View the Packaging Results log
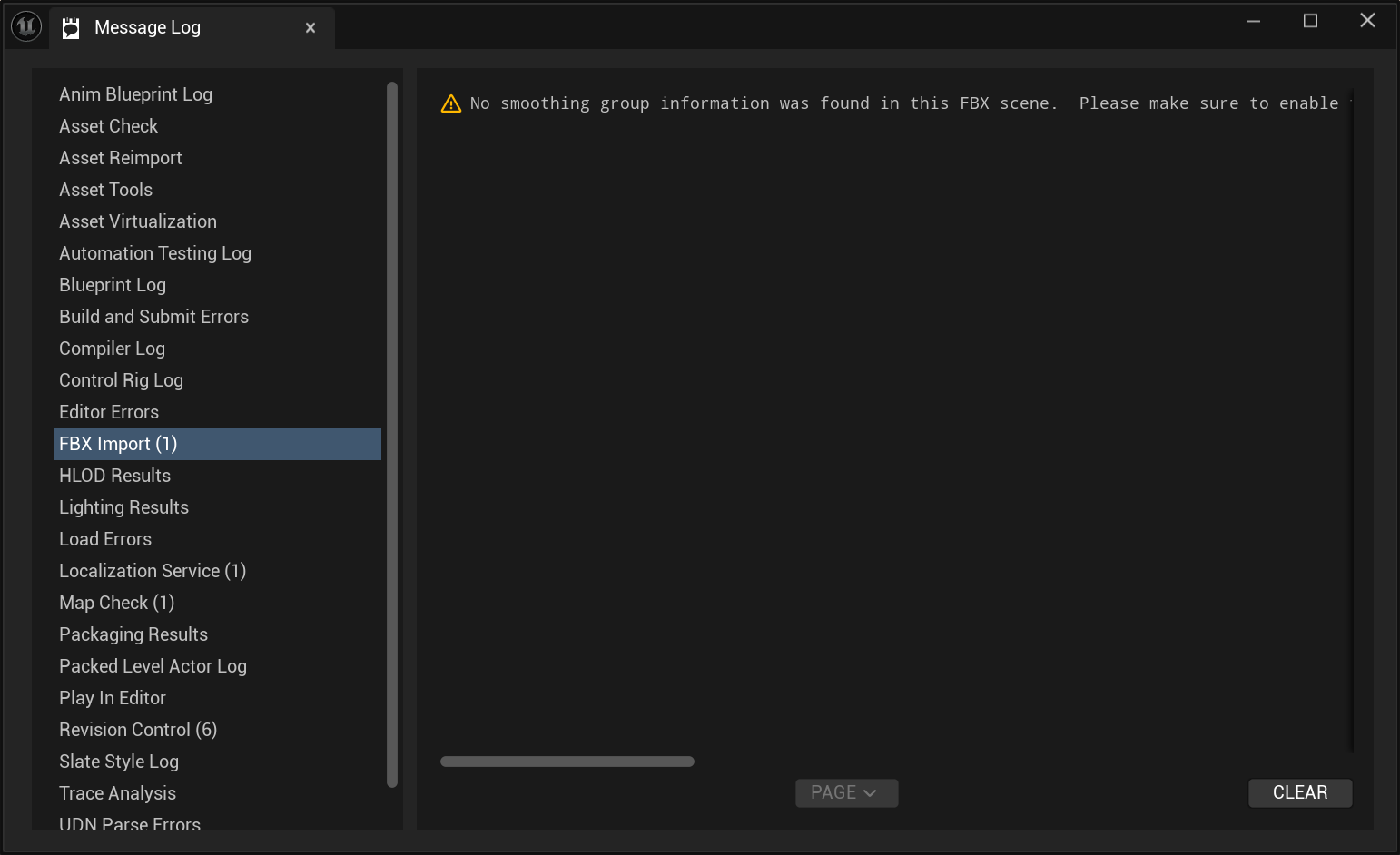 [x=133, y=634]
